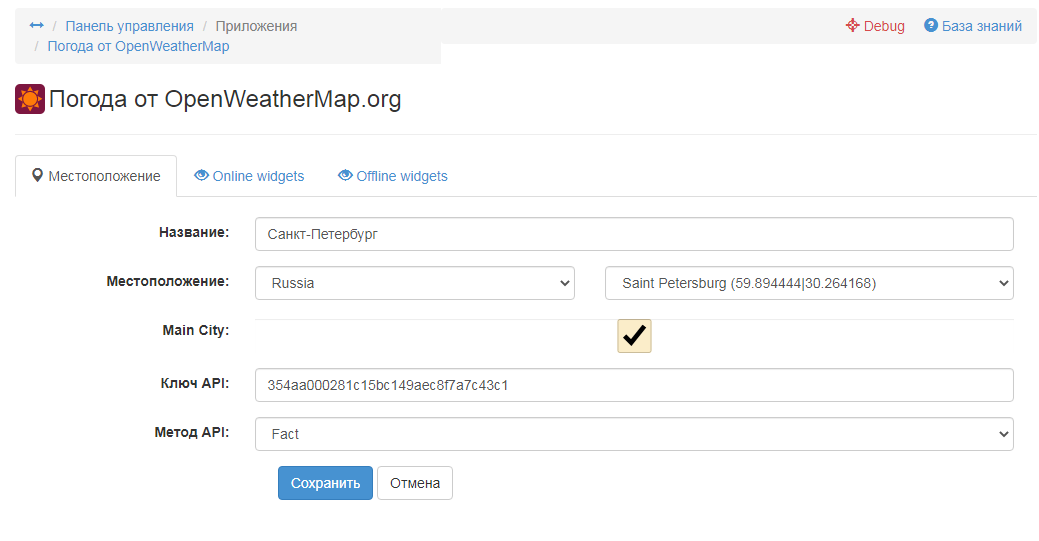Screen dimensions: 1039x541
Task: Click the map pin icon on Местоположение tab
Action: pyautogui.click(x=38, y=176)
